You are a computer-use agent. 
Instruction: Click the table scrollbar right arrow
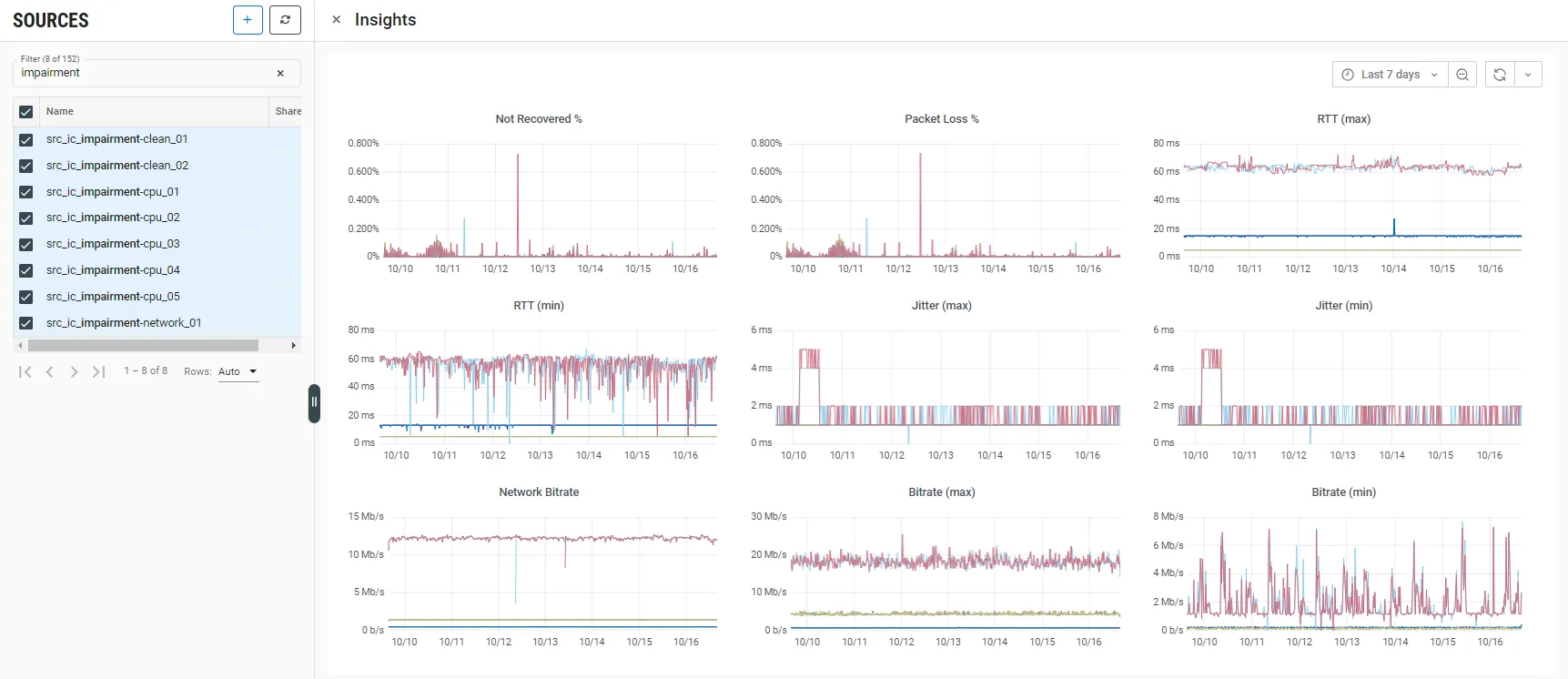(x=293, y=346)
